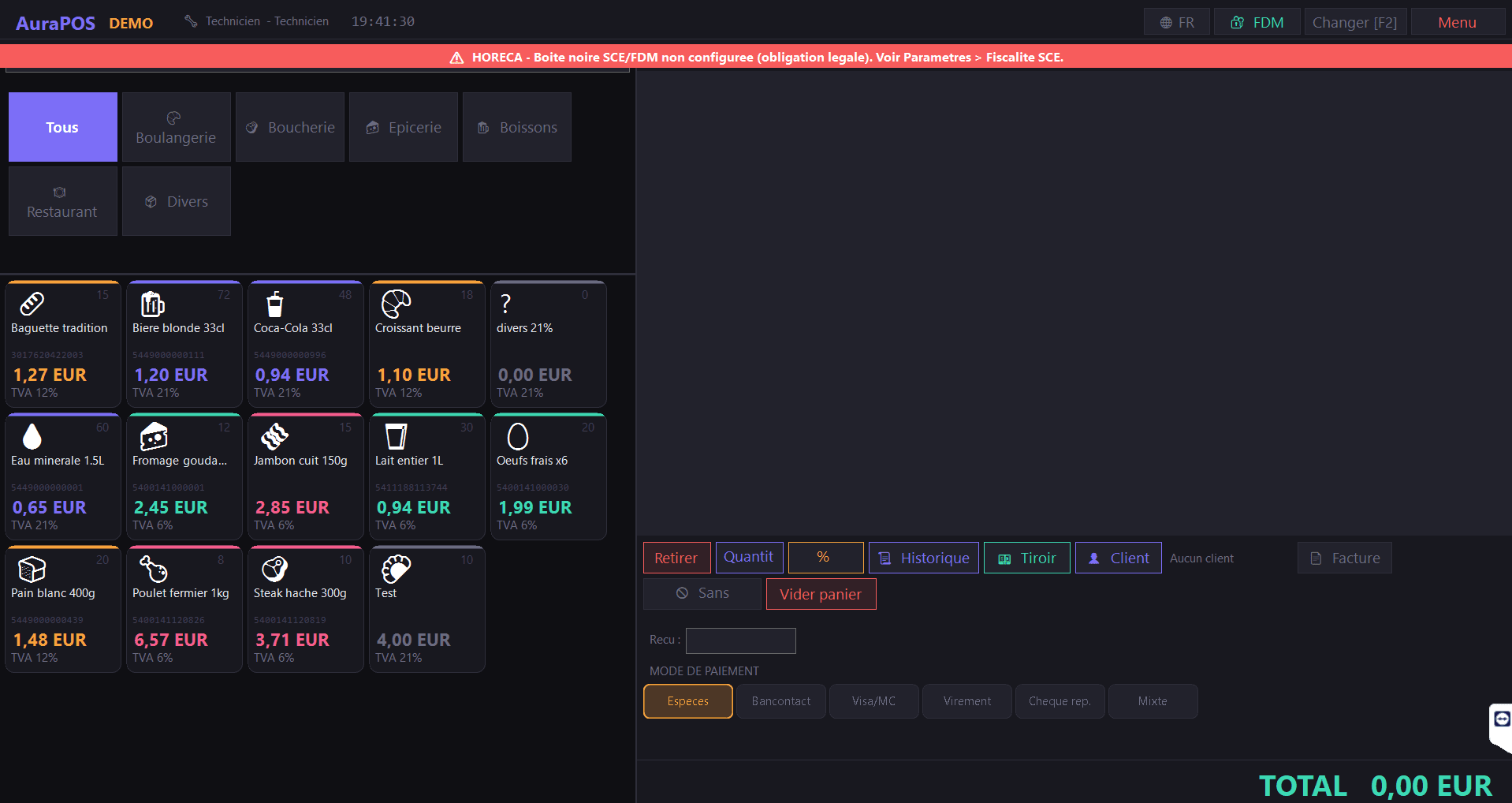Open the Boissons category tab
Image resolution: width=1512 pixels, height=803 pixels.
click(517, 127)
